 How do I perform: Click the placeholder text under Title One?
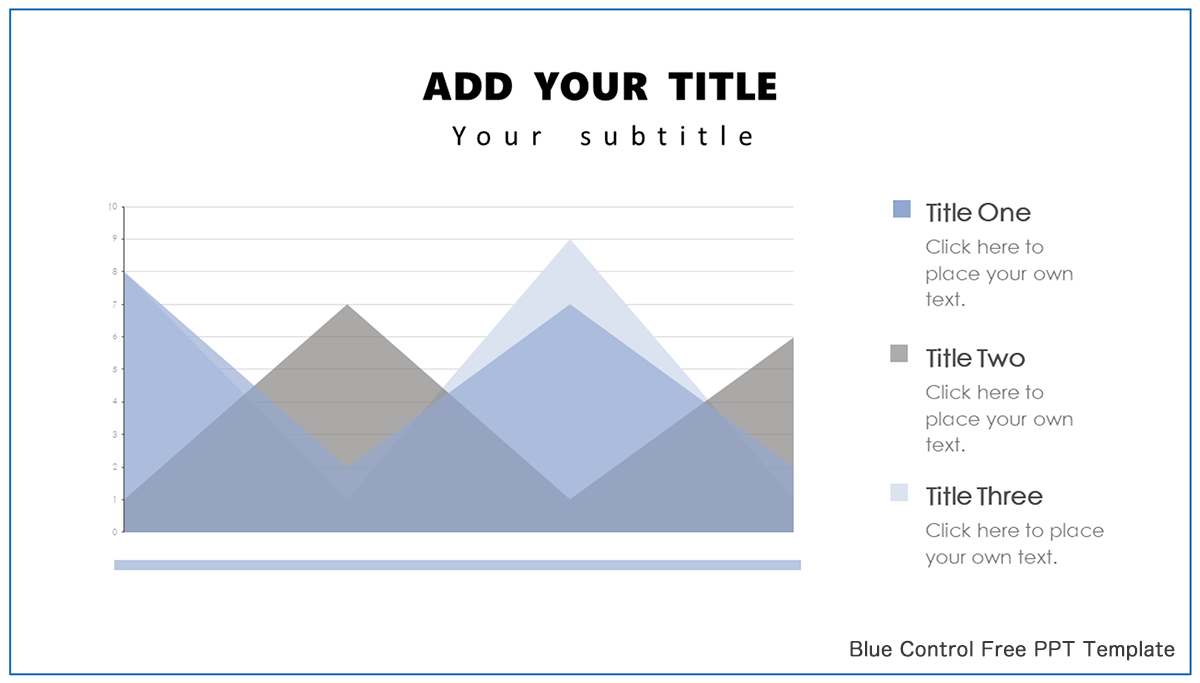point(998,273)
